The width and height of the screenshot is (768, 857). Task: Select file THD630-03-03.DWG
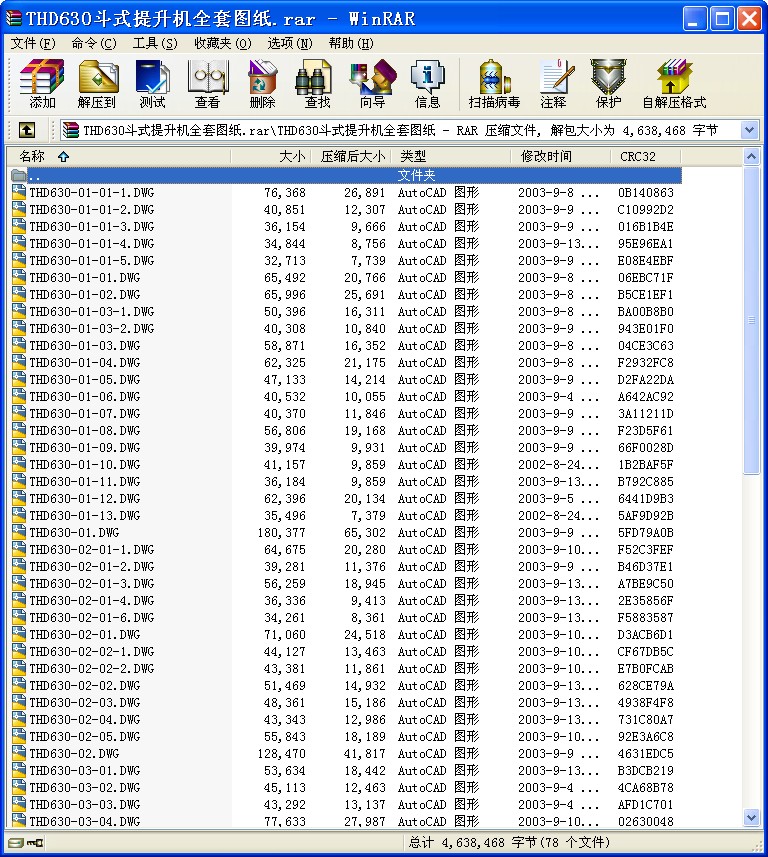[x=85, y=804]
